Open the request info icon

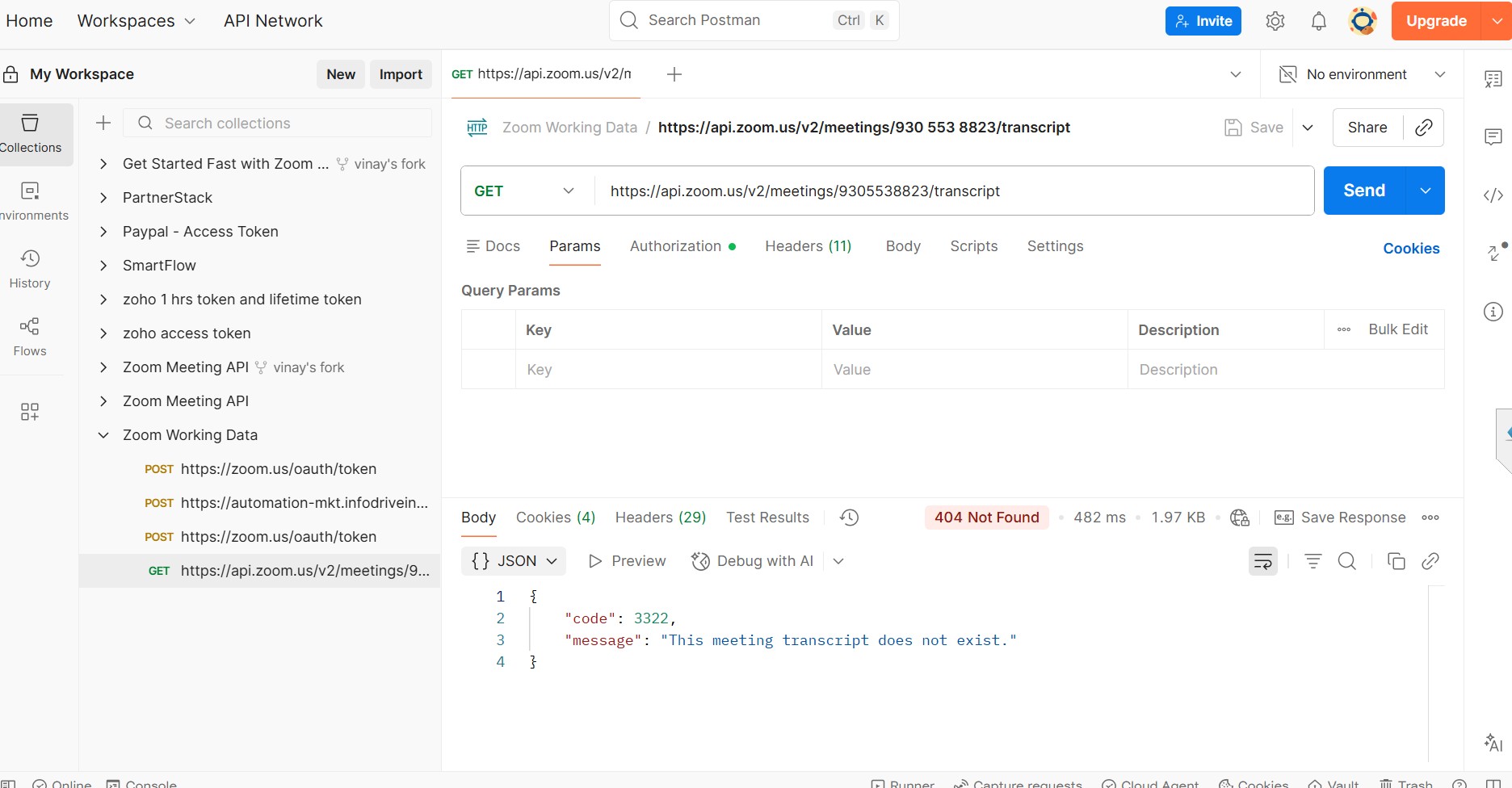tap(1493, 312)
